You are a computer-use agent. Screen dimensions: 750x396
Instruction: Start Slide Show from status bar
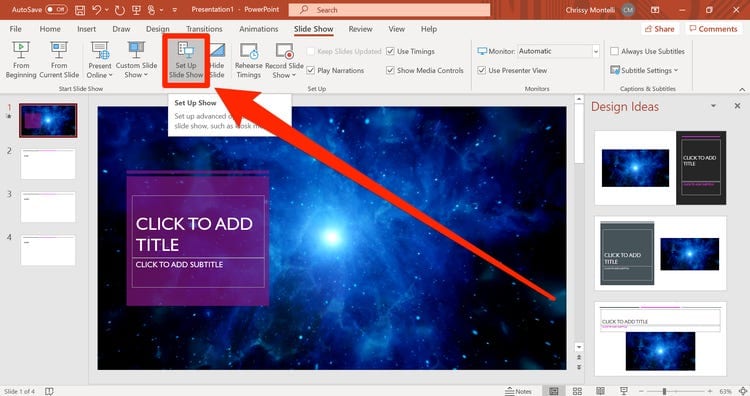tap(624, 391)
